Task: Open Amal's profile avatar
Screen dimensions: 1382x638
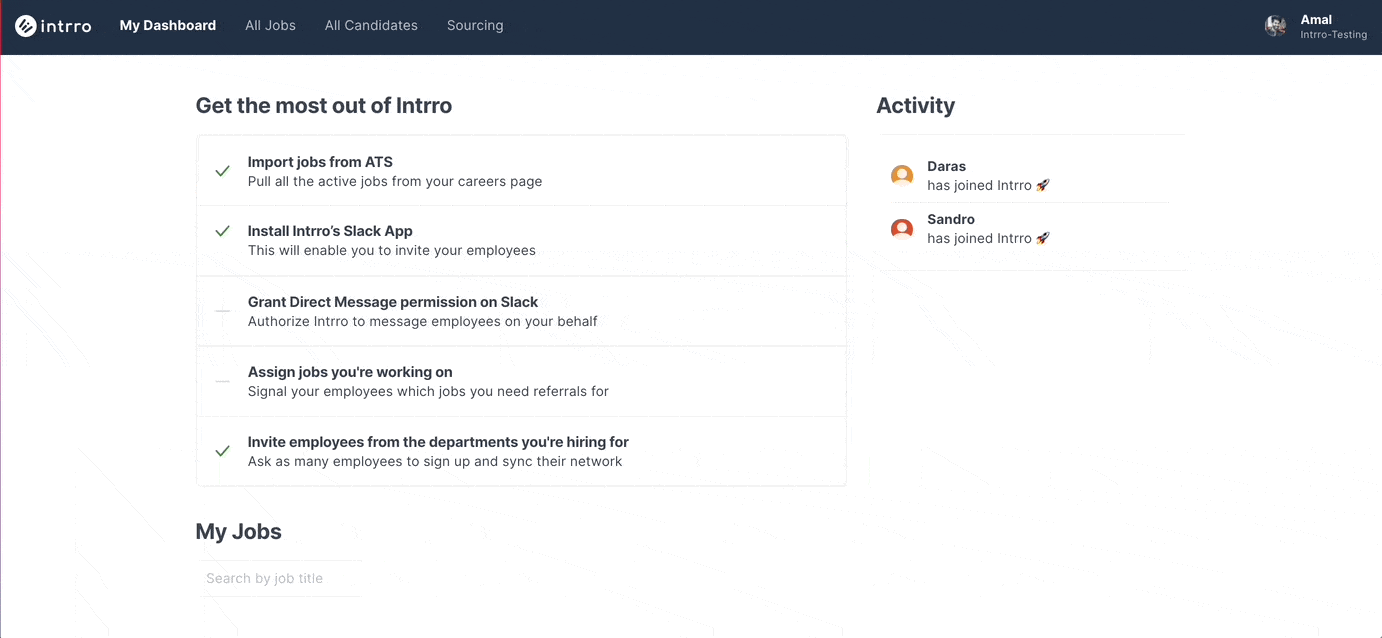Action: click(1275, 26)
